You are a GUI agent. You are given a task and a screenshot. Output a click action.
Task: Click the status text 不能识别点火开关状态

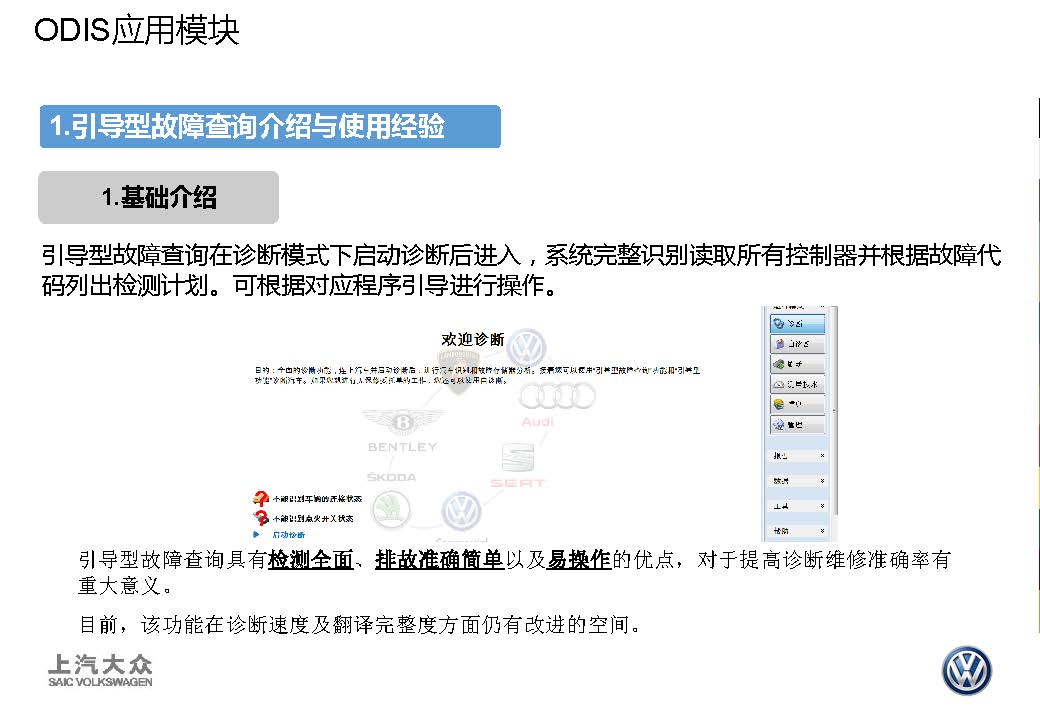click(313, 518)
